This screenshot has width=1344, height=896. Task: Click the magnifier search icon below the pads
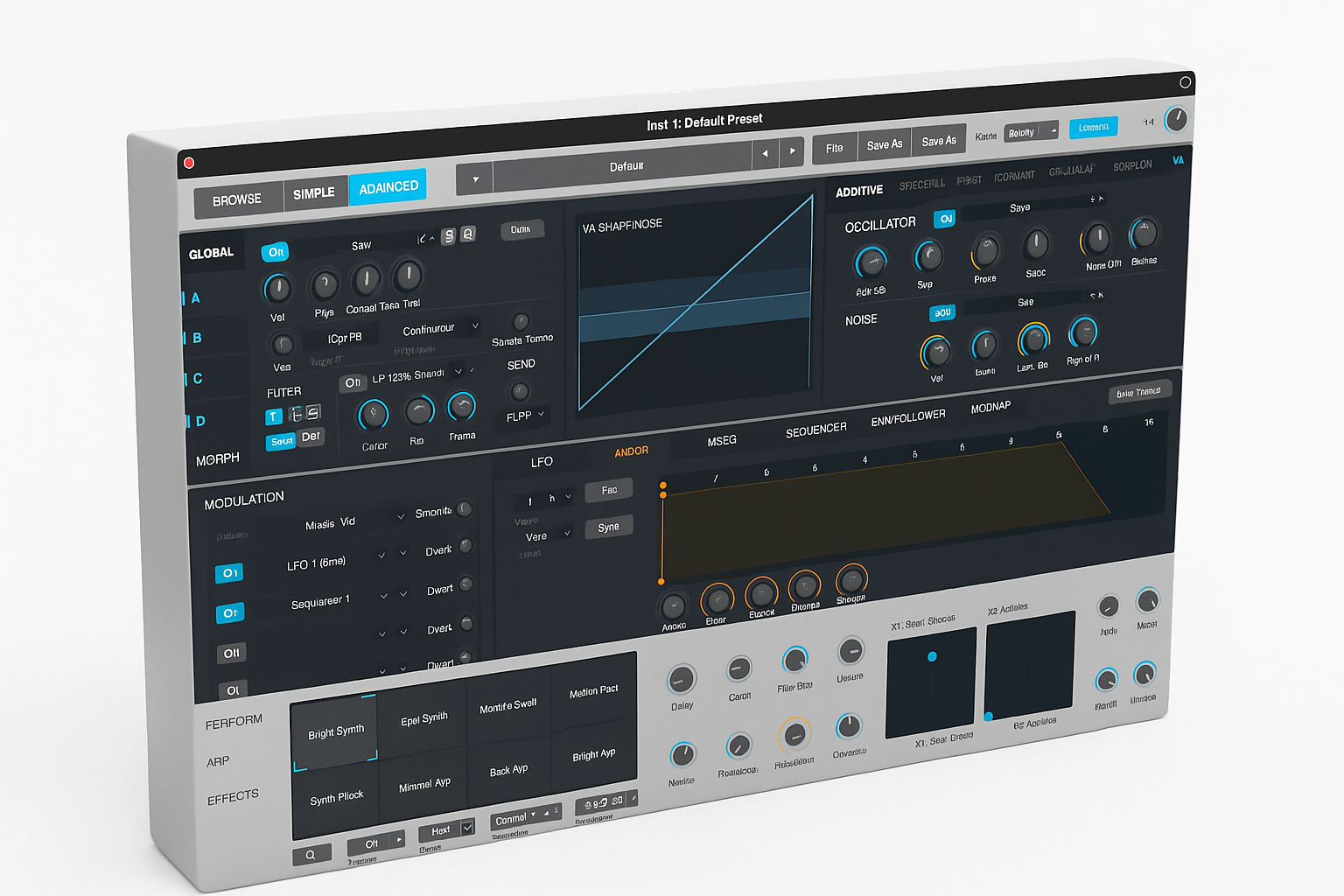coord(311,855)
